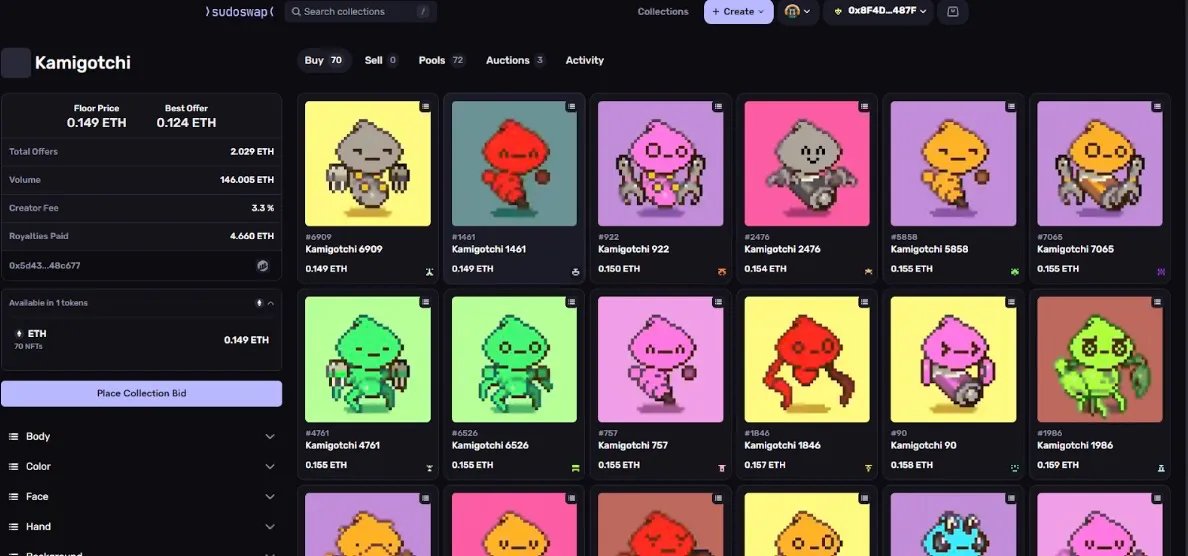This screenshot has height=556, width=1188.
Task: Click into the Search collections field
Action: click(361, 11)
